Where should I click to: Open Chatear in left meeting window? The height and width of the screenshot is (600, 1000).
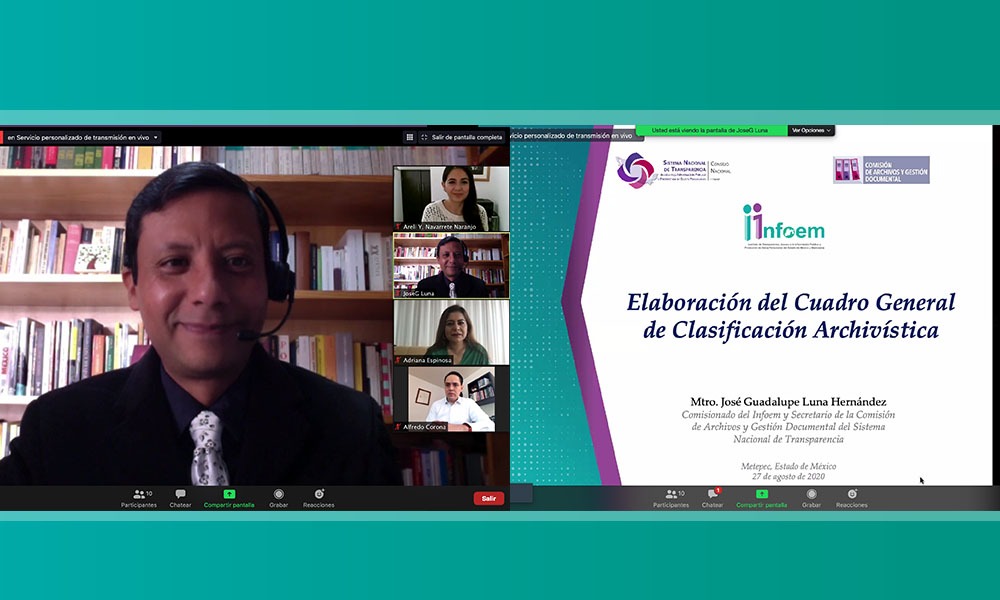(180, 497)
